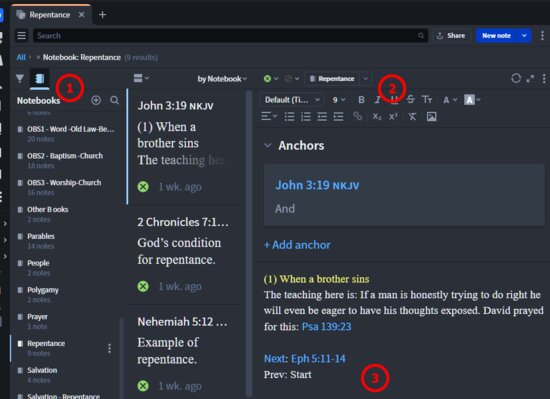
Task: Remove the Notebook: Repentance filter
Action: pyautogui.click(x=38, y=57)
